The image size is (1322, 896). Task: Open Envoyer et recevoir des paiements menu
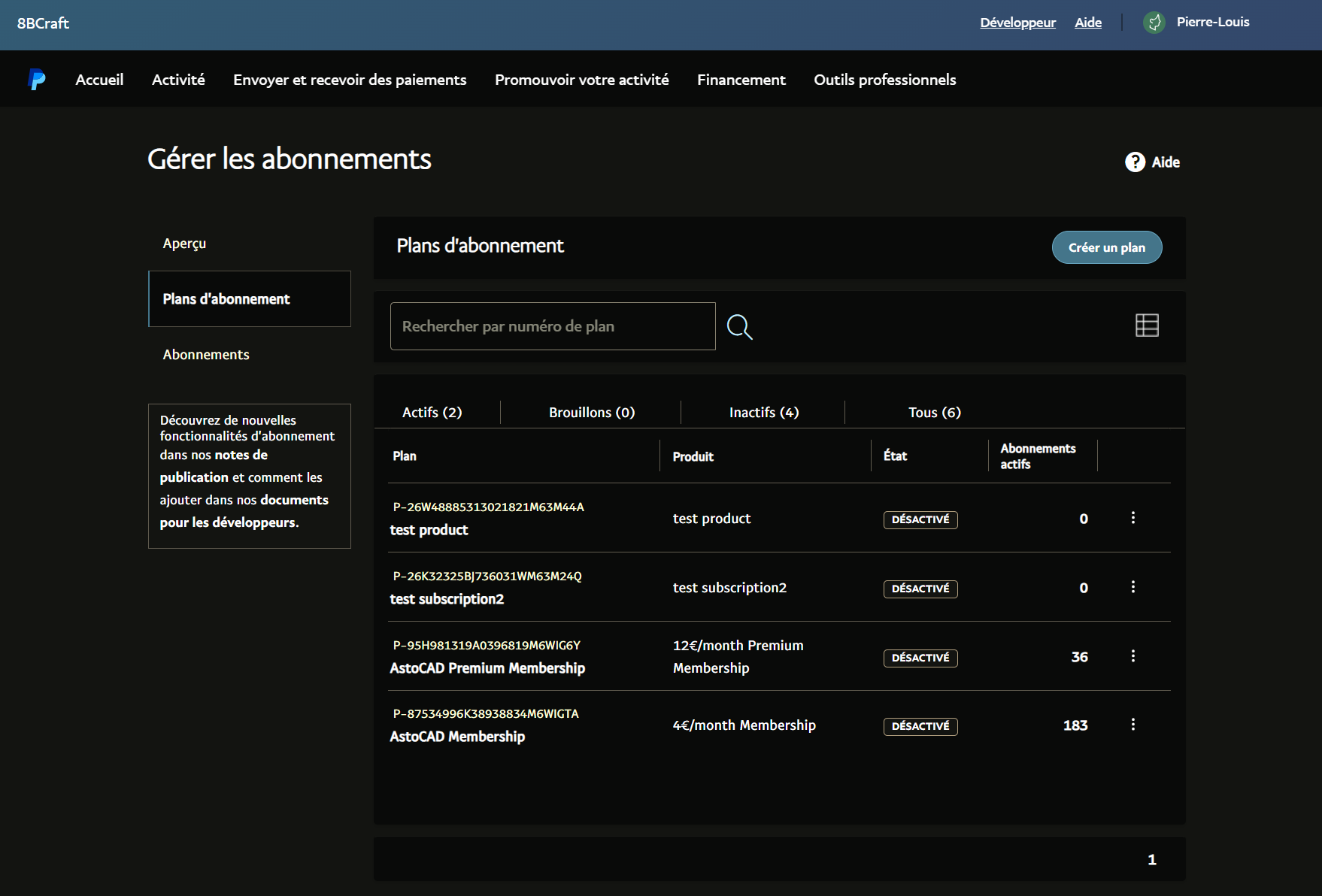[x=350, y=80]
